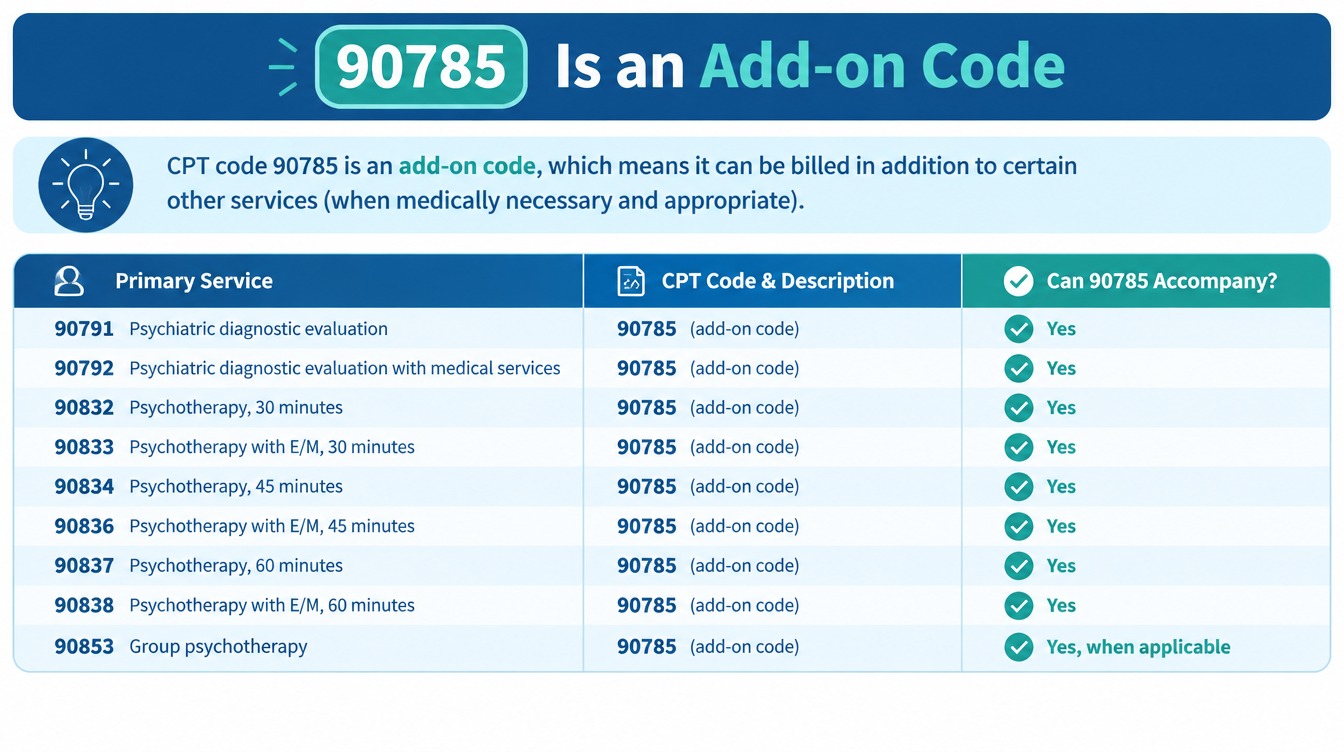
Task: Click the 'Yes' text in the 90836 row
Action: click(x=1061, y=526)
